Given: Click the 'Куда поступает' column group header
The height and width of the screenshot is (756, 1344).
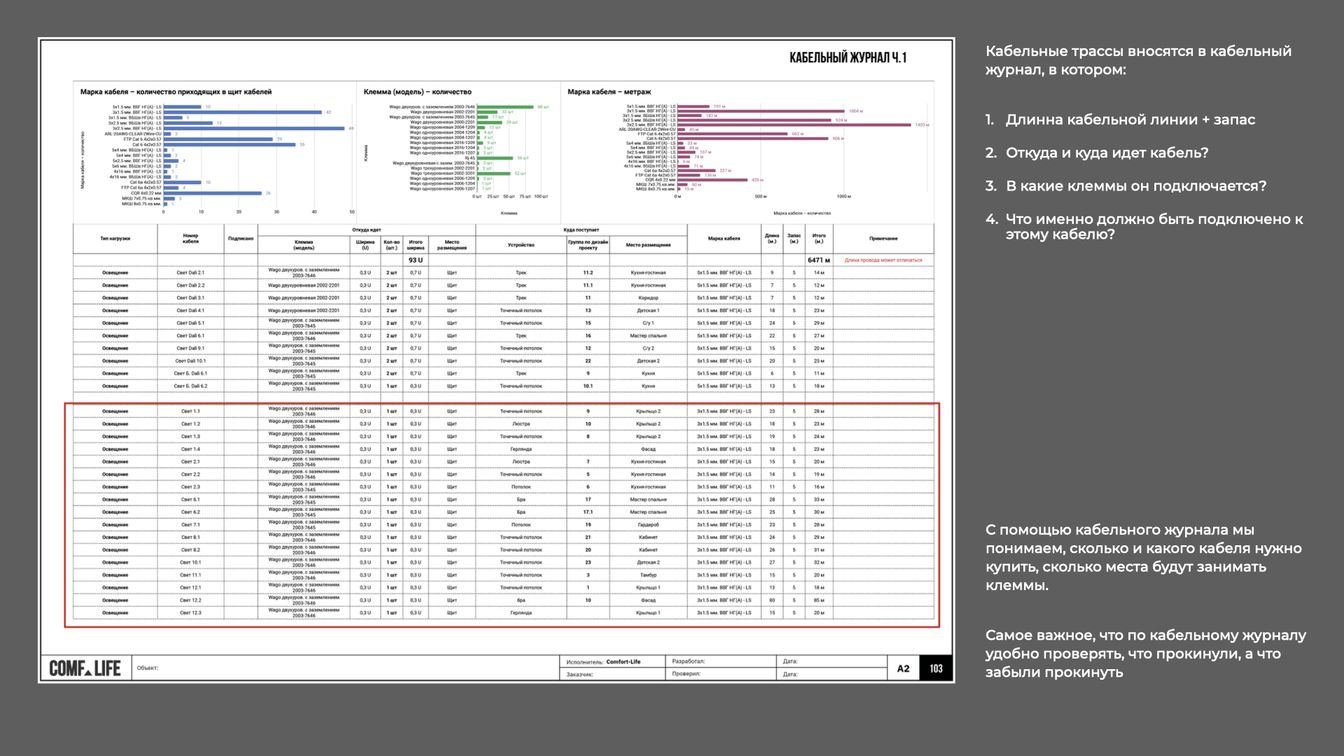Looking at the screenshot, I should pos(581,229).
